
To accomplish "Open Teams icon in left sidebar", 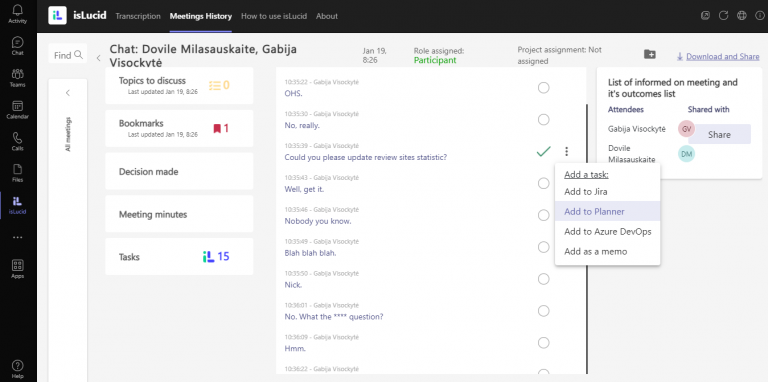I will (18, 74).
